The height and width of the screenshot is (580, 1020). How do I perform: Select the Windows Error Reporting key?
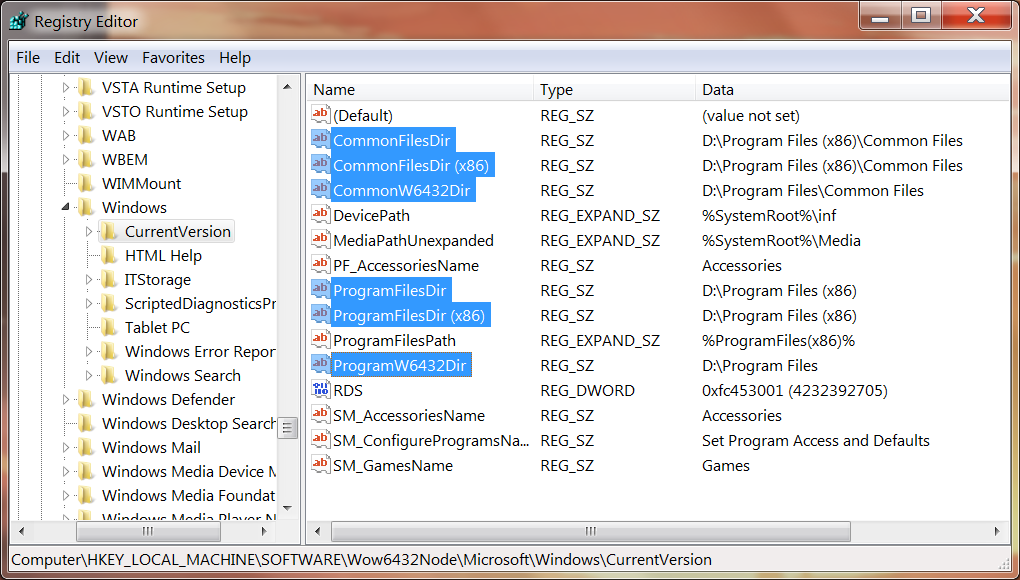[200, 351]
